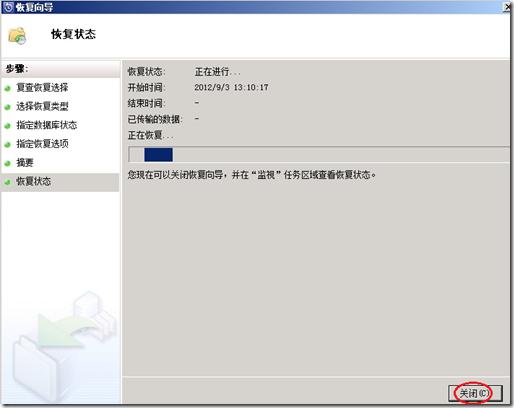The image size is (514, 408).
Task: Click the blue restore progress bar block
Action: pos(158,155)
